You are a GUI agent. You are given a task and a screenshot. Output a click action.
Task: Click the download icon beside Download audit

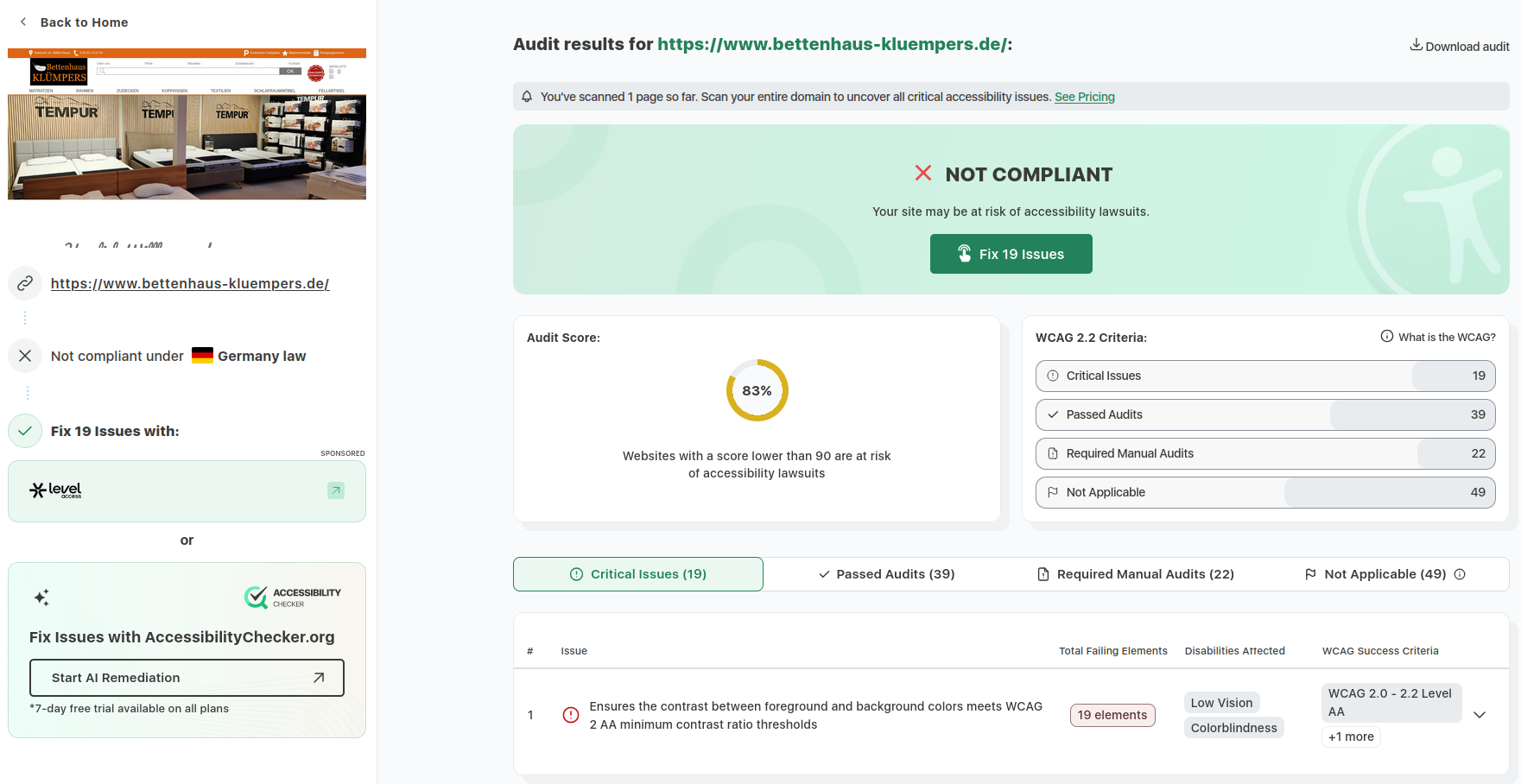pyautogui.click(x=1416, y=45)
